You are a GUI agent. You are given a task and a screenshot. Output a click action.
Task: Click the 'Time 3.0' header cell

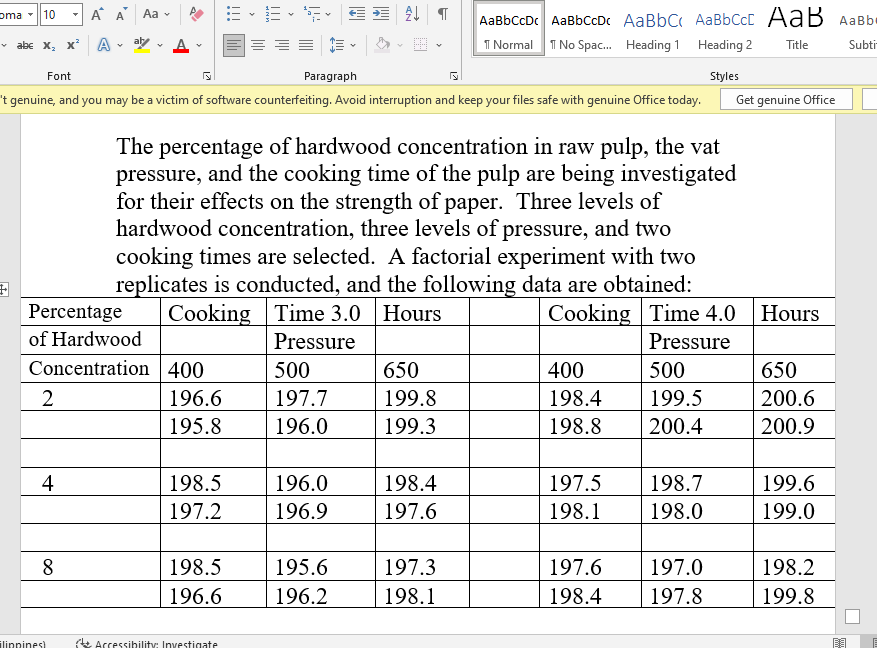pyautogui.click(x=320, y=312)
